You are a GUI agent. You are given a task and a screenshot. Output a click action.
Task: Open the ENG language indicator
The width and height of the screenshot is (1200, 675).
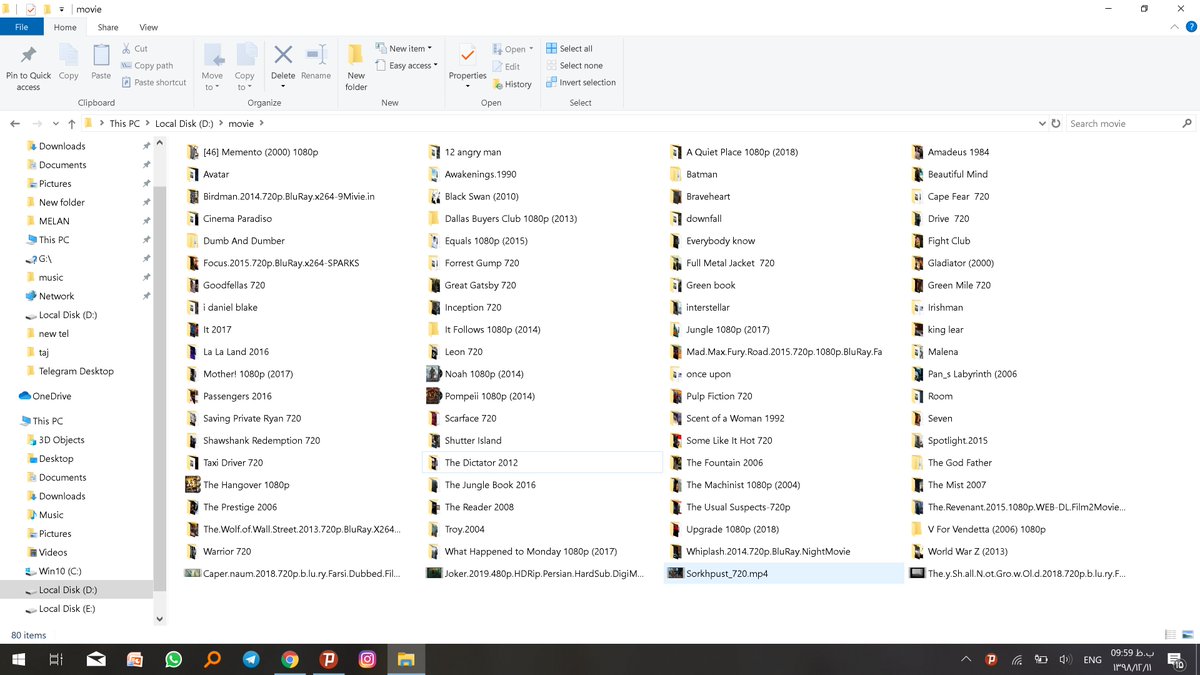[x=1092, y=660]
